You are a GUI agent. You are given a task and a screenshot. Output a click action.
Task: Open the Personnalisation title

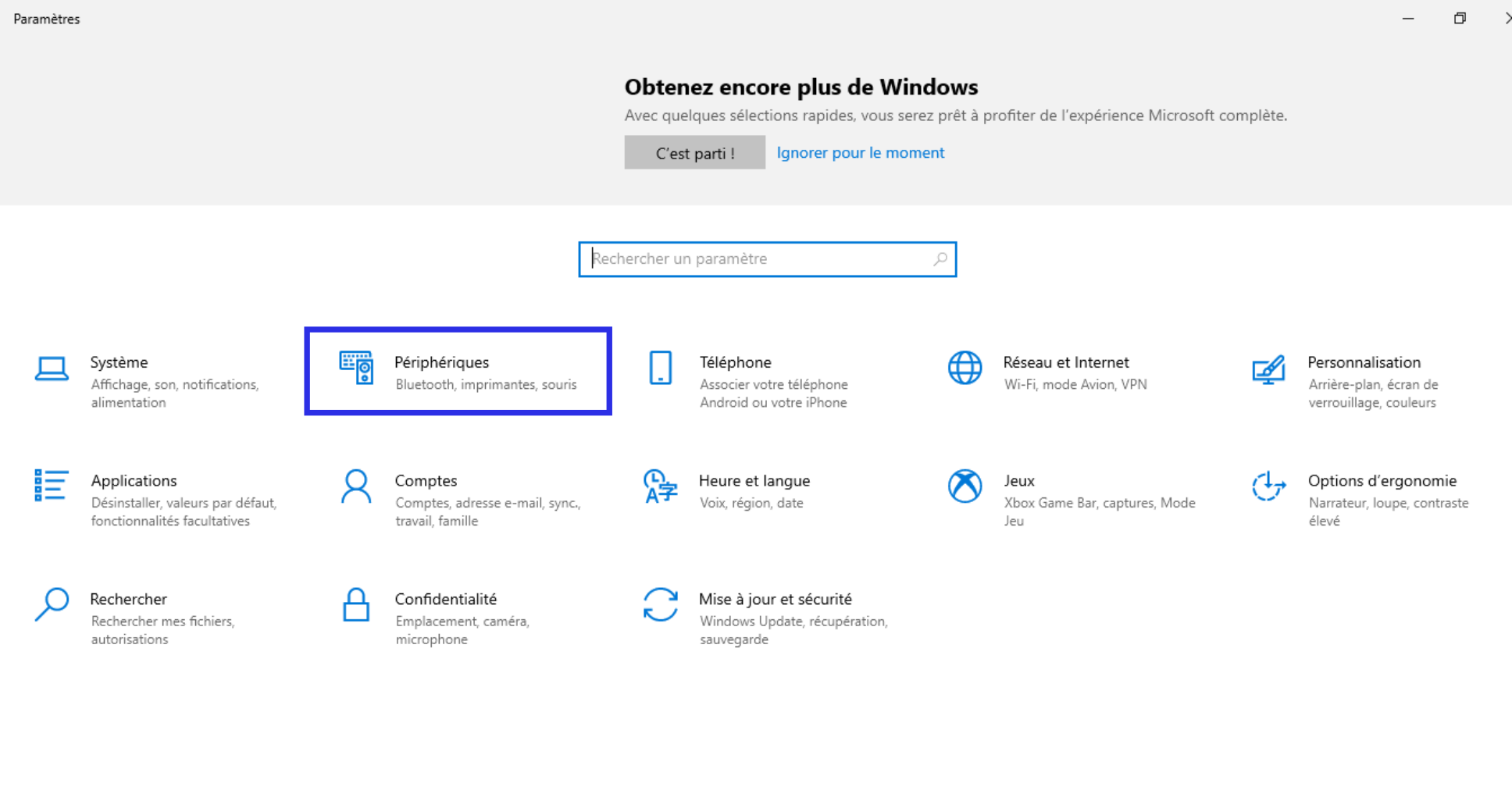pyautogui.click(x=1364, y=362)
